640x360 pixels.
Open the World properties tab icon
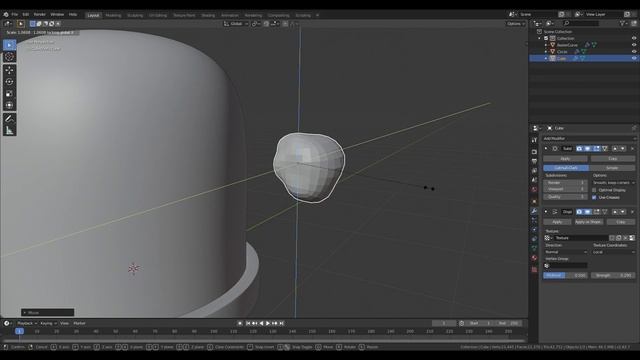click(x=534, y=190)
